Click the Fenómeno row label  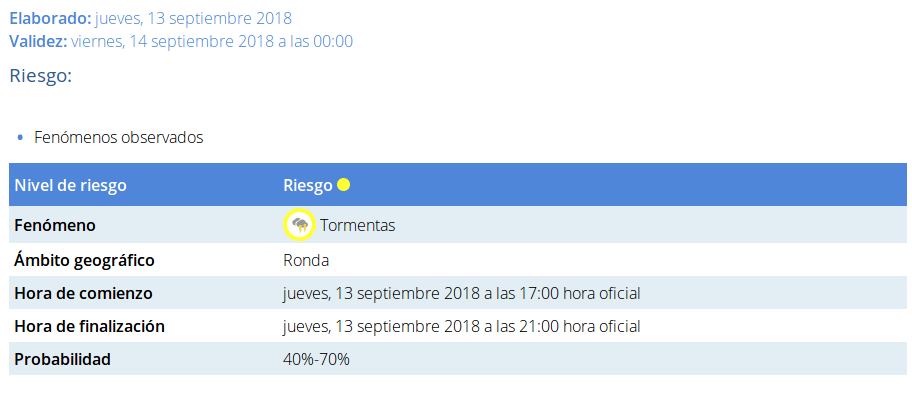click(x=55, y=225)
